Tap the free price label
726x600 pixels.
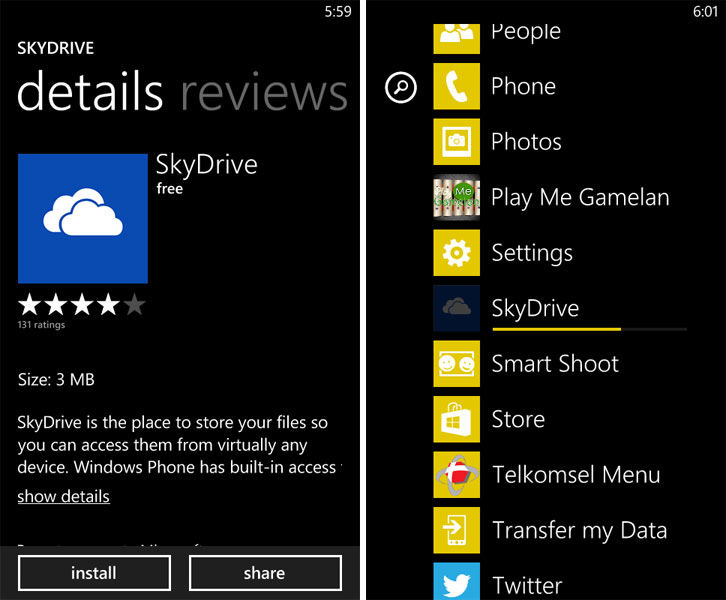click(170, 188)
